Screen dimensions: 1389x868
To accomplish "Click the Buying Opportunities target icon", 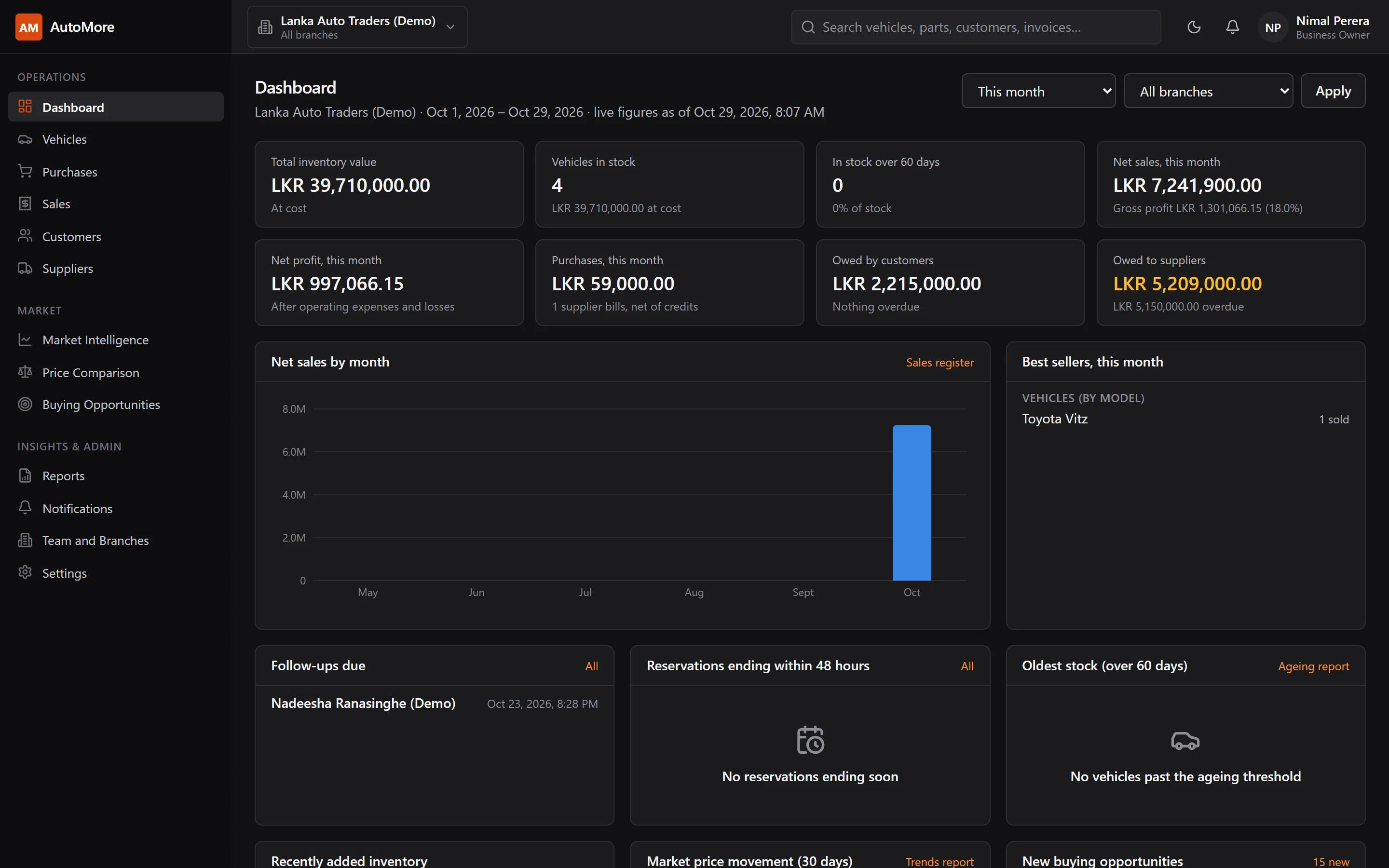I will coord(25,404).
